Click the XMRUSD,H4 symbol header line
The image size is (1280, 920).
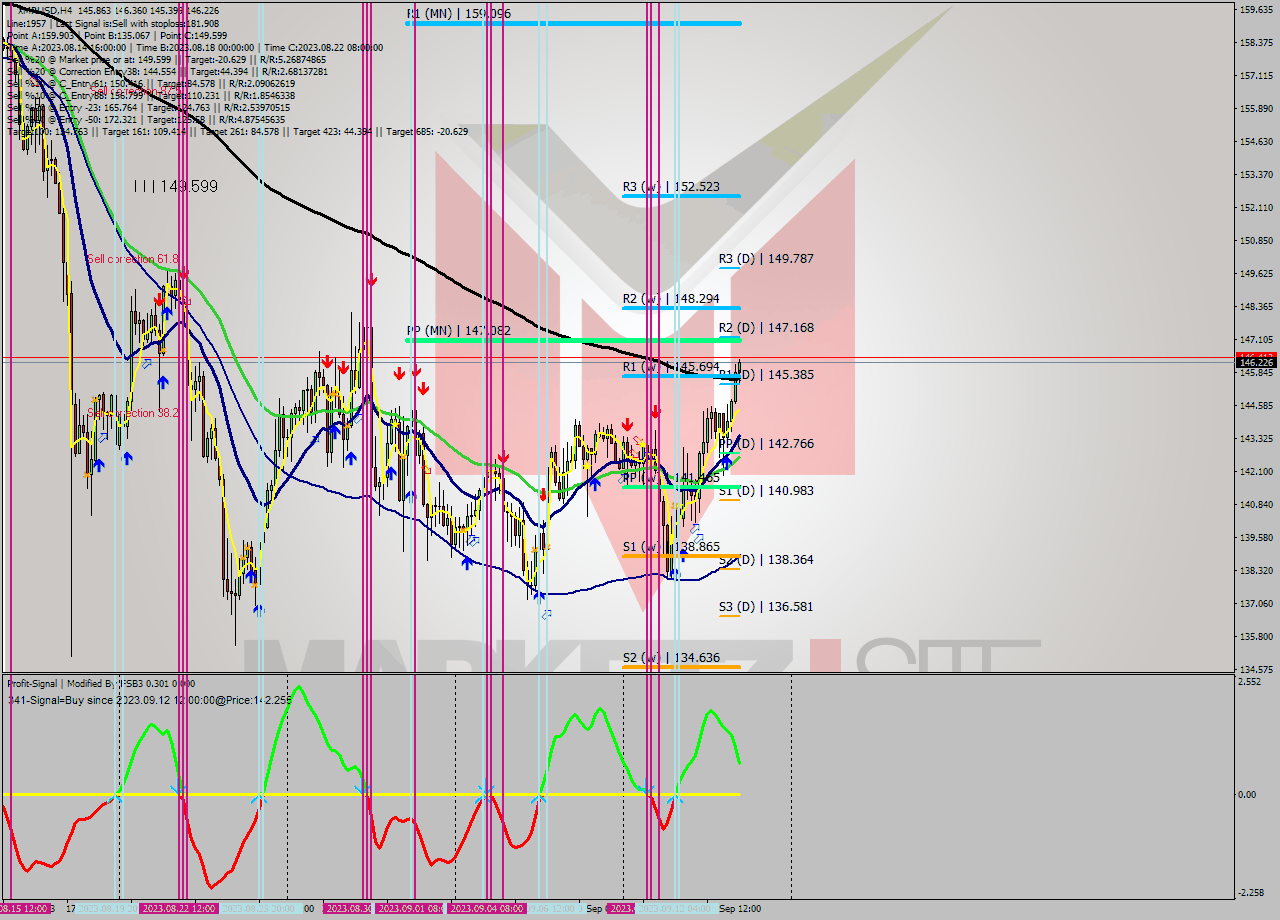119,10
